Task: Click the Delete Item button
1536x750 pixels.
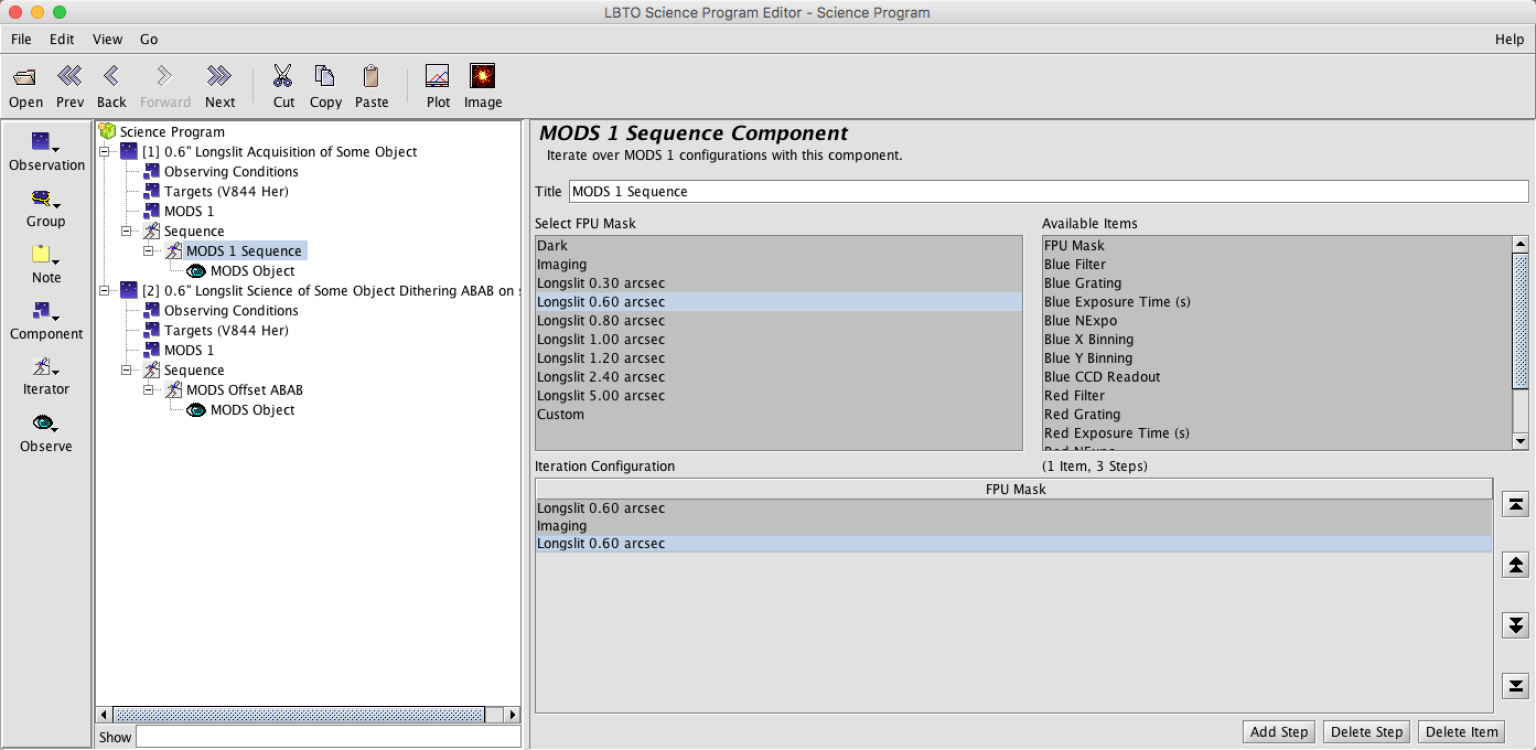Action: point(1461,732)
